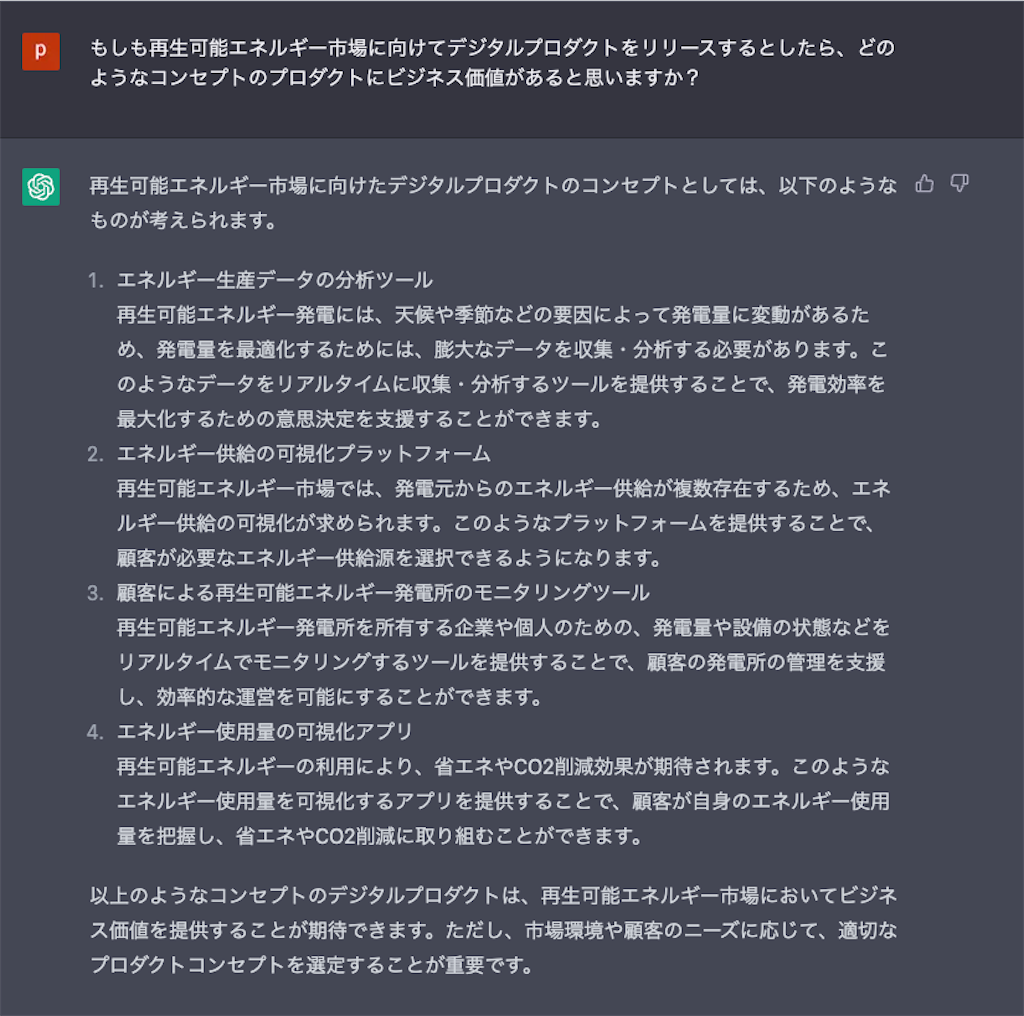Click list number 4 marker
This screenshot has width=1024, height=1016.
point(95,733)
